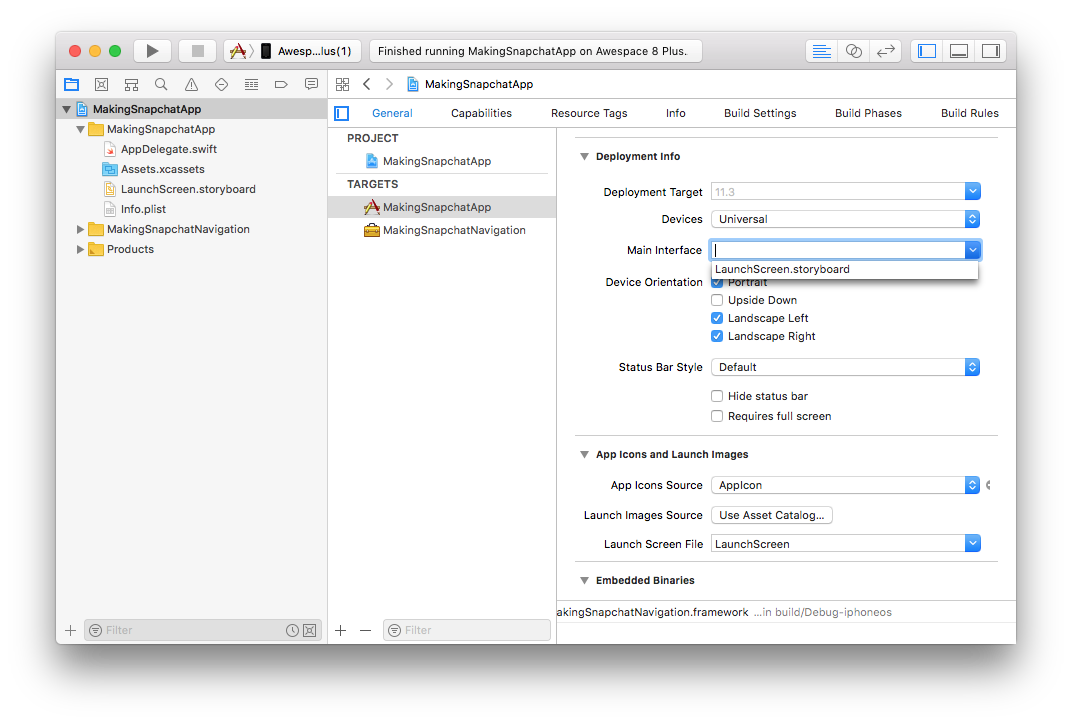Switch to the General tab
This screenshot has height=724, width=1072.
tap(392, 113)
